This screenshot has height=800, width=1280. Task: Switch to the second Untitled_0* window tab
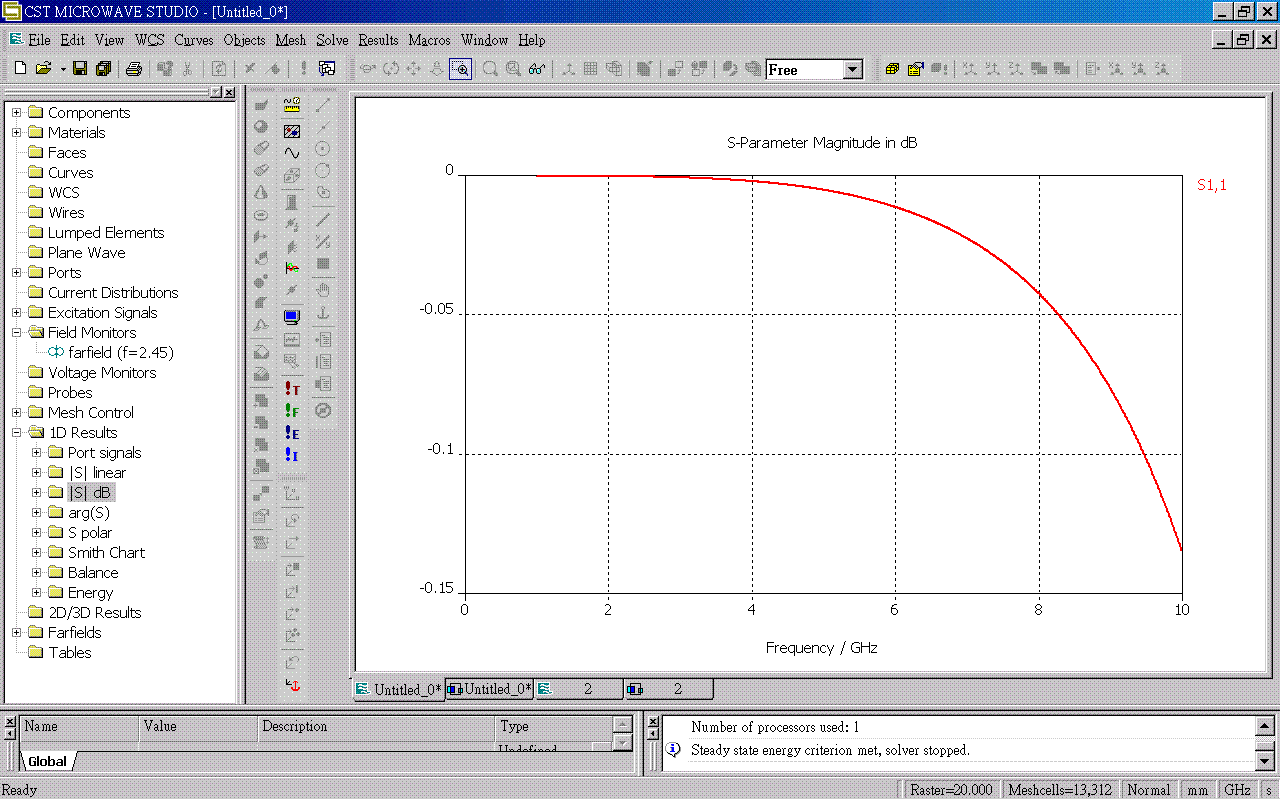coord(489,689)
